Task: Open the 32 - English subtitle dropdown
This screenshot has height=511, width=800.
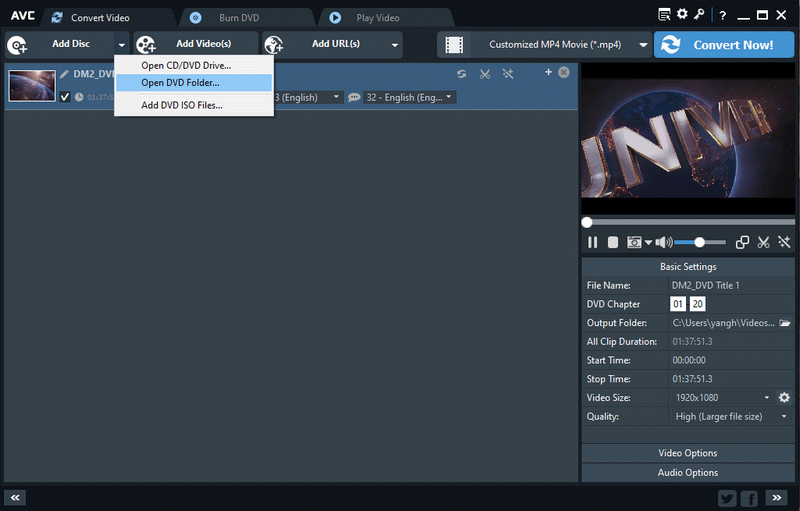Action: tap(409, 97)
